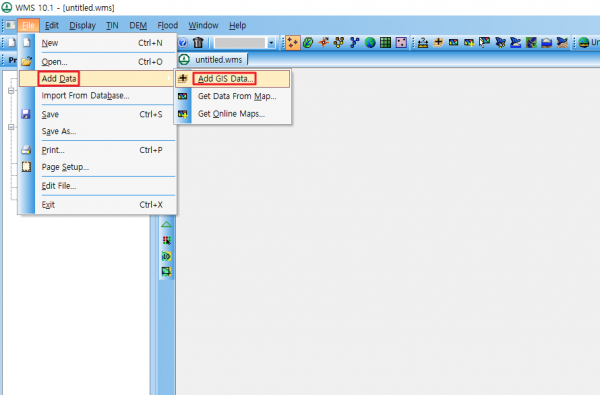Open the Display menu
This screenshot has width=600, height=395.
click(x=82, y=26)
